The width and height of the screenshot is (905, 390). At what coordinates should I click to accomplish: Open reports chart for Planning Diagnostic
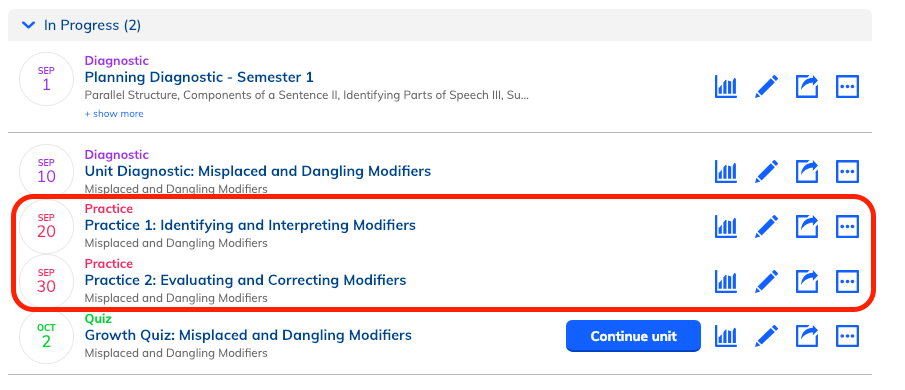726,87
